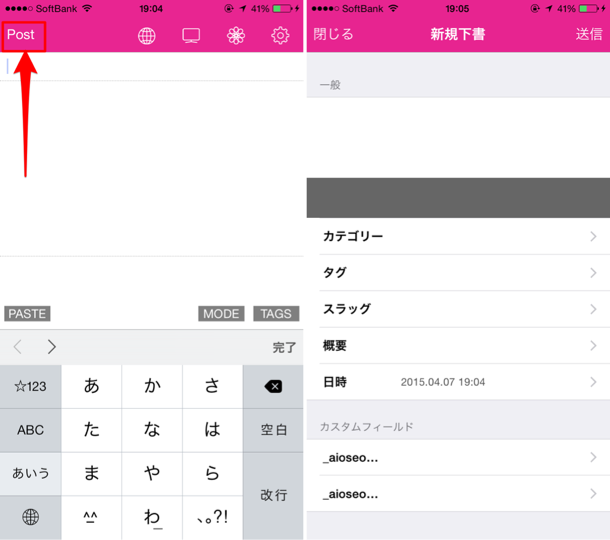Move cursor forward with right arrow
Screen dimensions: 610x540
pos(52,347)
